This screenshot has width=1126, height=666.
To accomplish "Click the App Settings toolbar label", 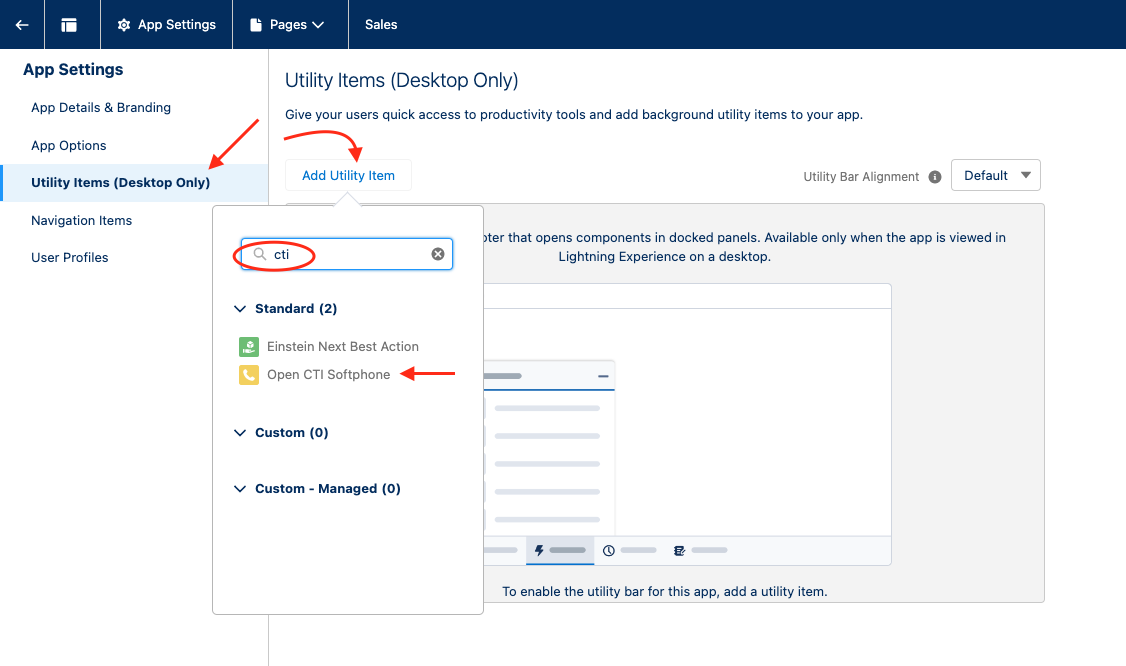I will pyautogui.click(x=177, y=24).
